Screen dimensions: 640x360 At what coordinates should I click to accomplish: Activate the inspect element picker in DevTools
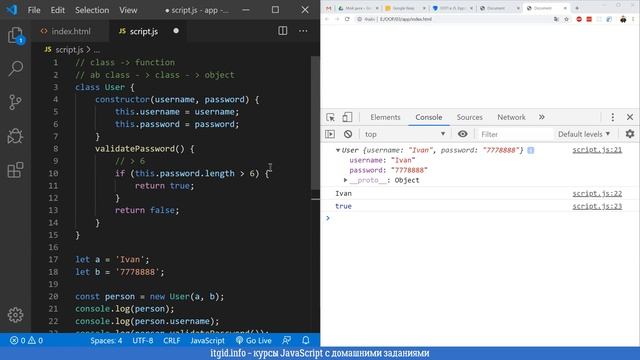[330, 118]
